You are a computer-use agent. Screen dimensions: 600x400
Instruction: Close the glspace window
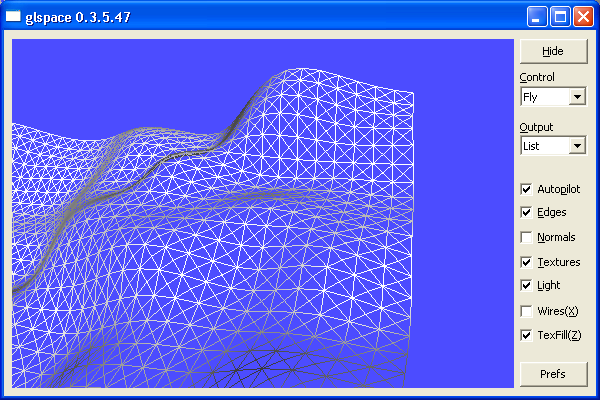583,16
